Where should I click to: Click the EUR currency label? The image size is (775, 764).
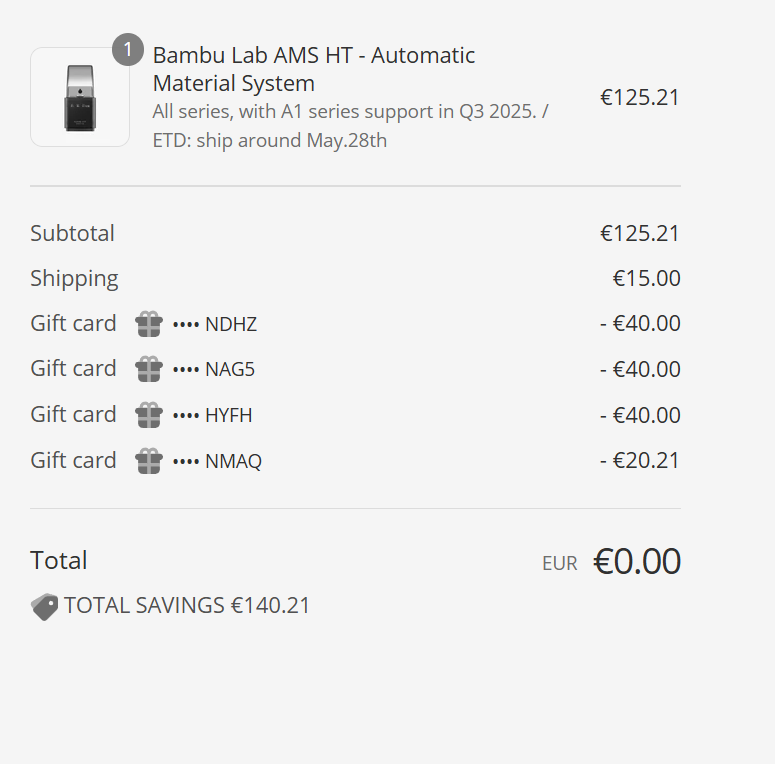click(x=560, y=563)
